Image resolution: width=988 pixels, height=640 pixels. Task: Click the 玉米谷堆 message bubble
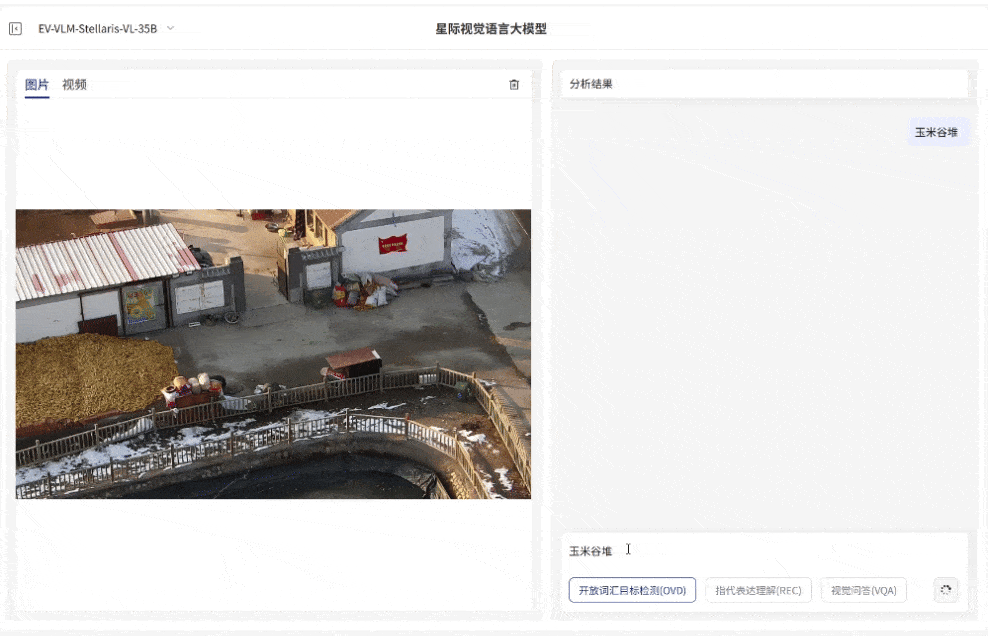point(936,132)
